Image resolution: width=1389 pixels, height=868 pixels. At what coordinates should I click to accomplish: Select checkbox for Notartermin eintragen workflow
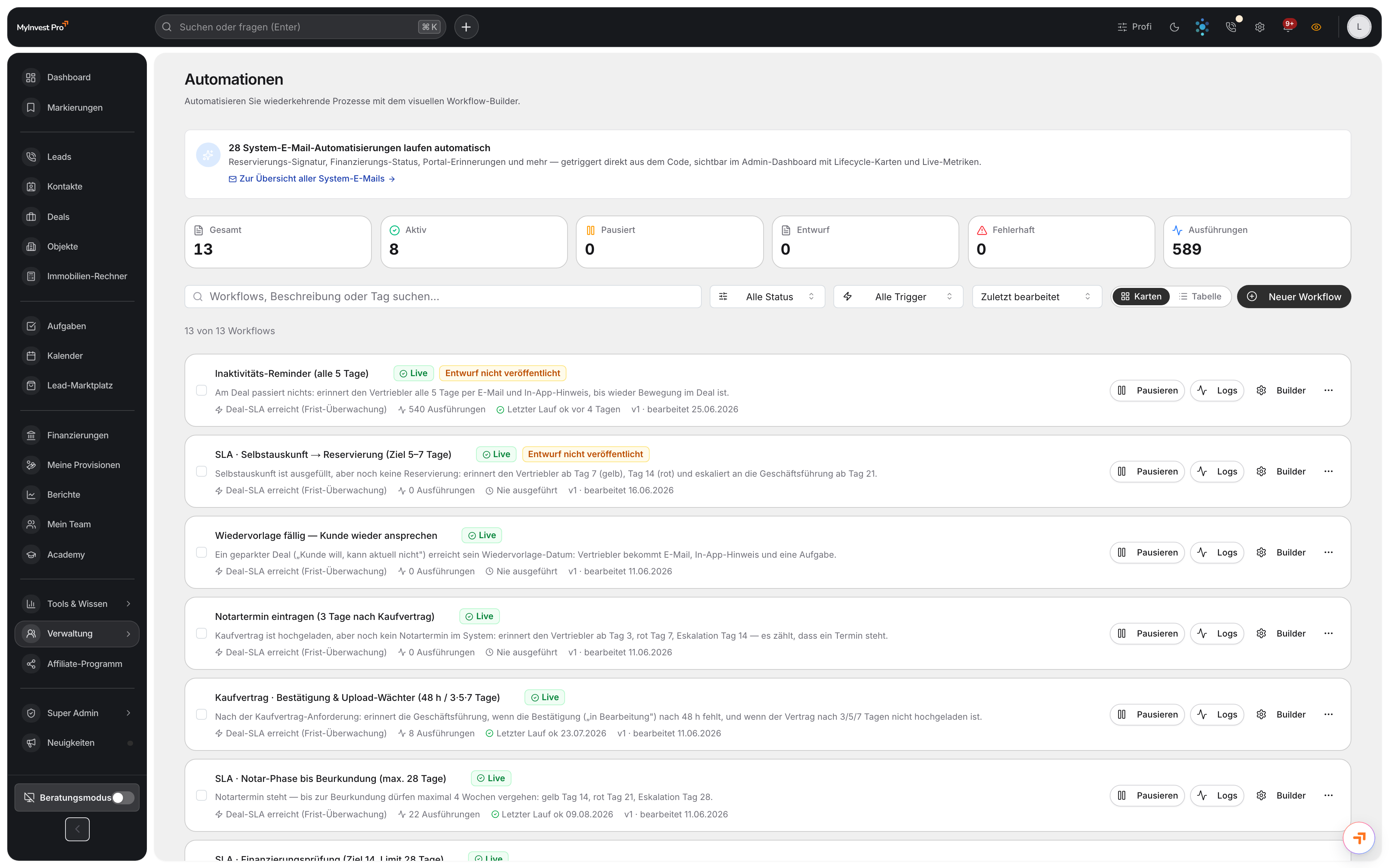[201, 633]
